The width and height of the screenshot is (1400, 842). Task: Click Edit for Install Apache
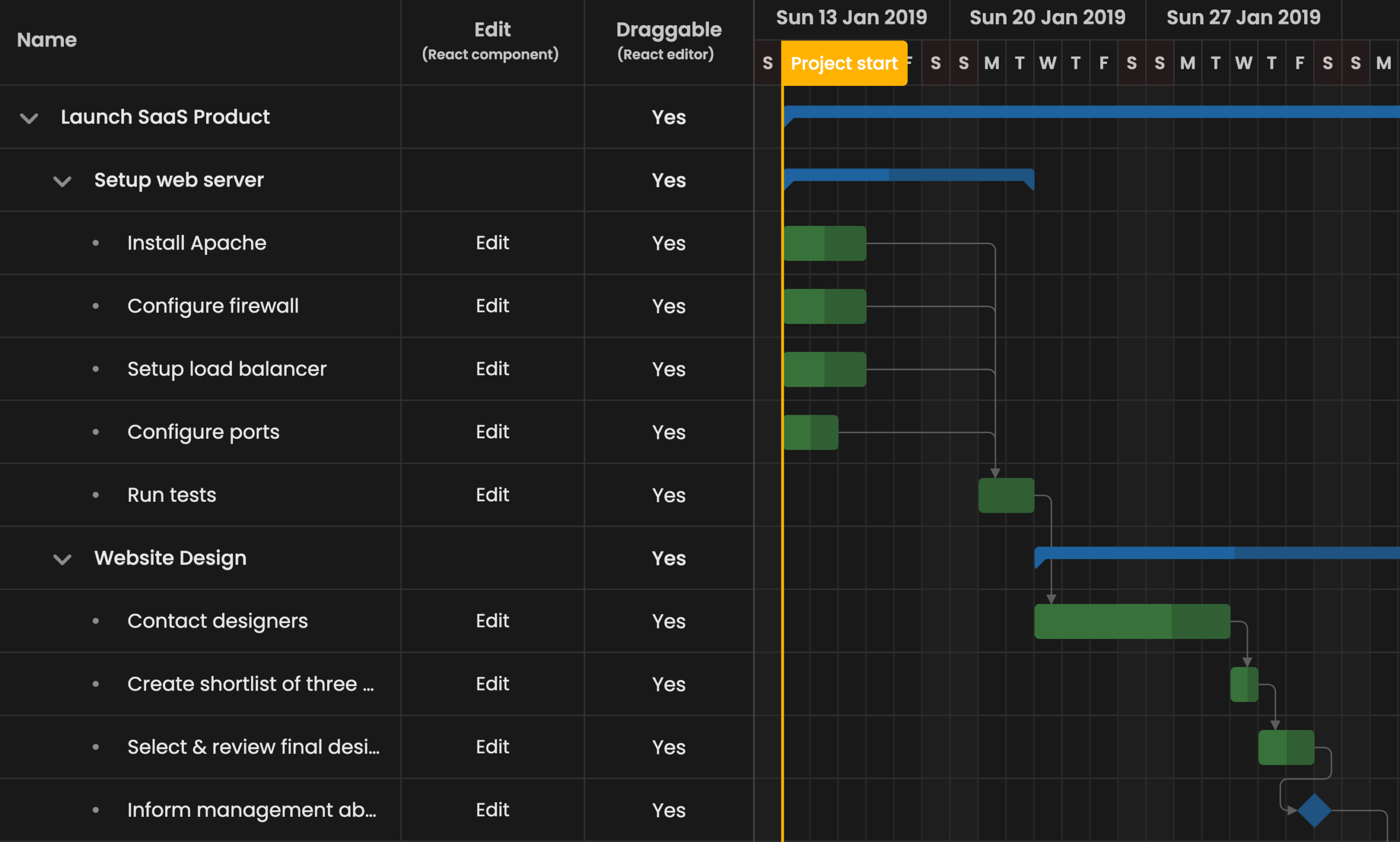point(492,243)
